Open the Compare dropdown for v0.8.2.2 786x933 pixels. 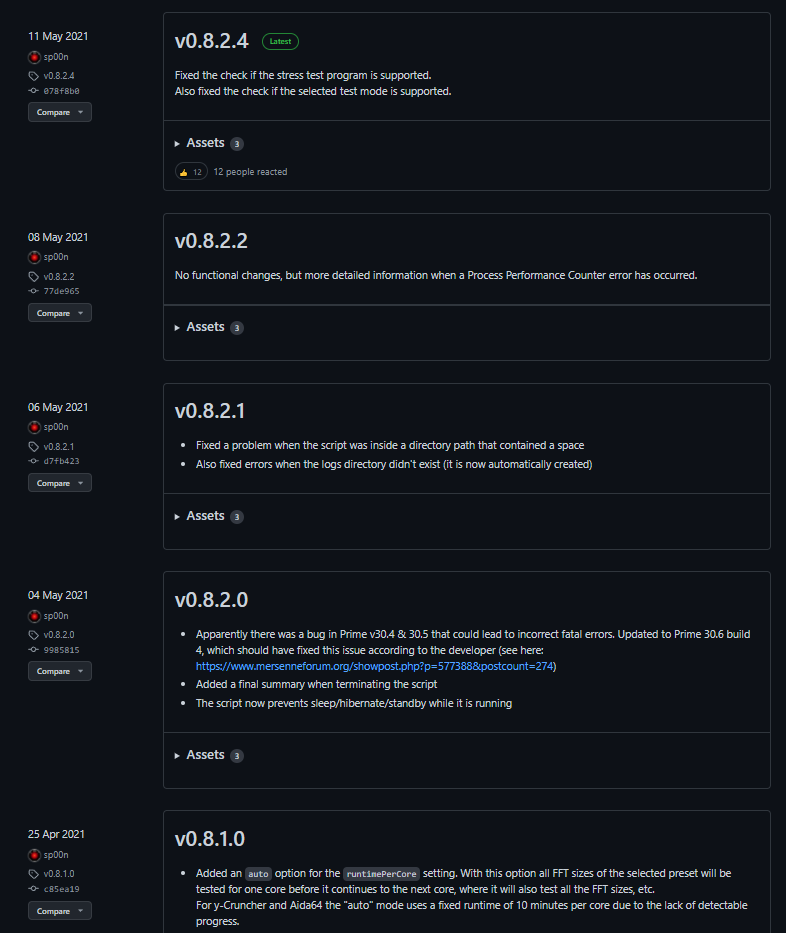[x=60, y=313]
